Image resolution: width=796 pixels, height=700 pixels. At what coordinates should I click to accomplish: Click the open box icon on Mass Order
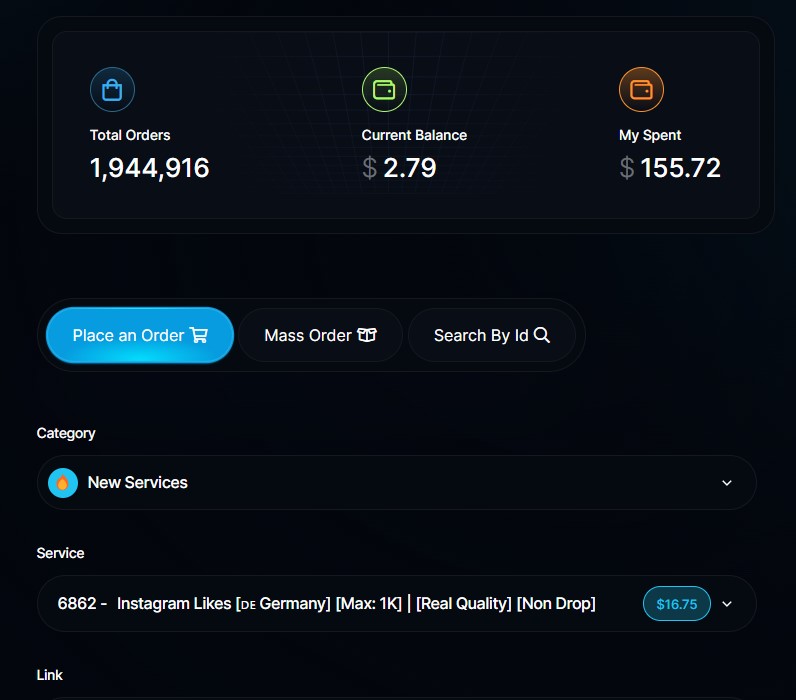click(x=367, y=335)
